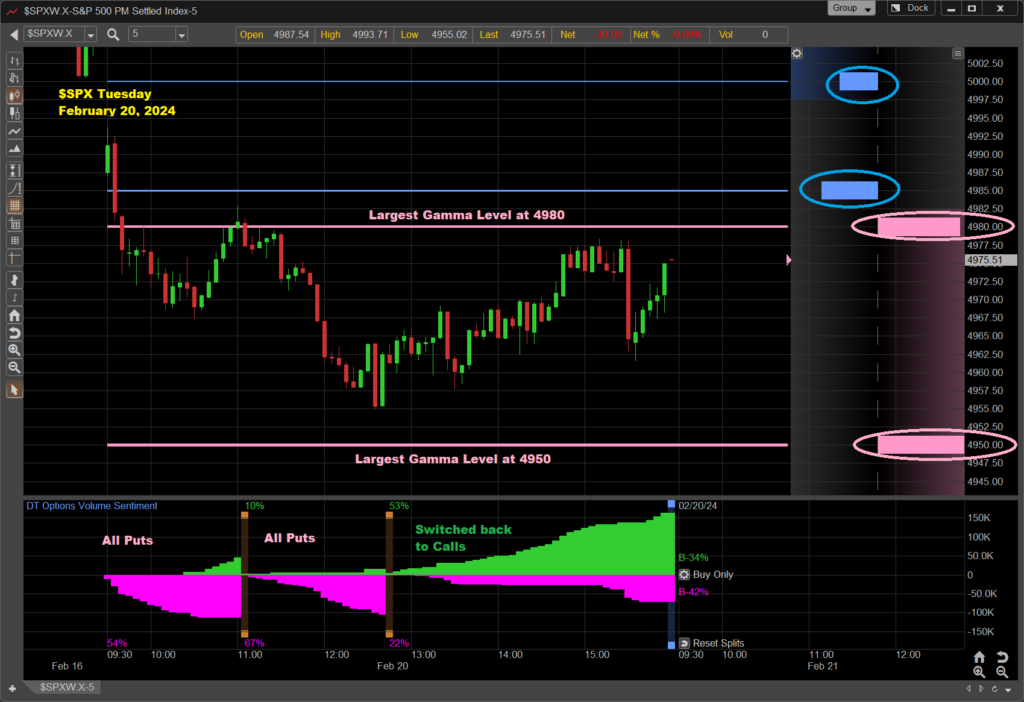Open the hamburger menu beside the price axis
This screenshot has width=1024, height=702.
(958, 54)
